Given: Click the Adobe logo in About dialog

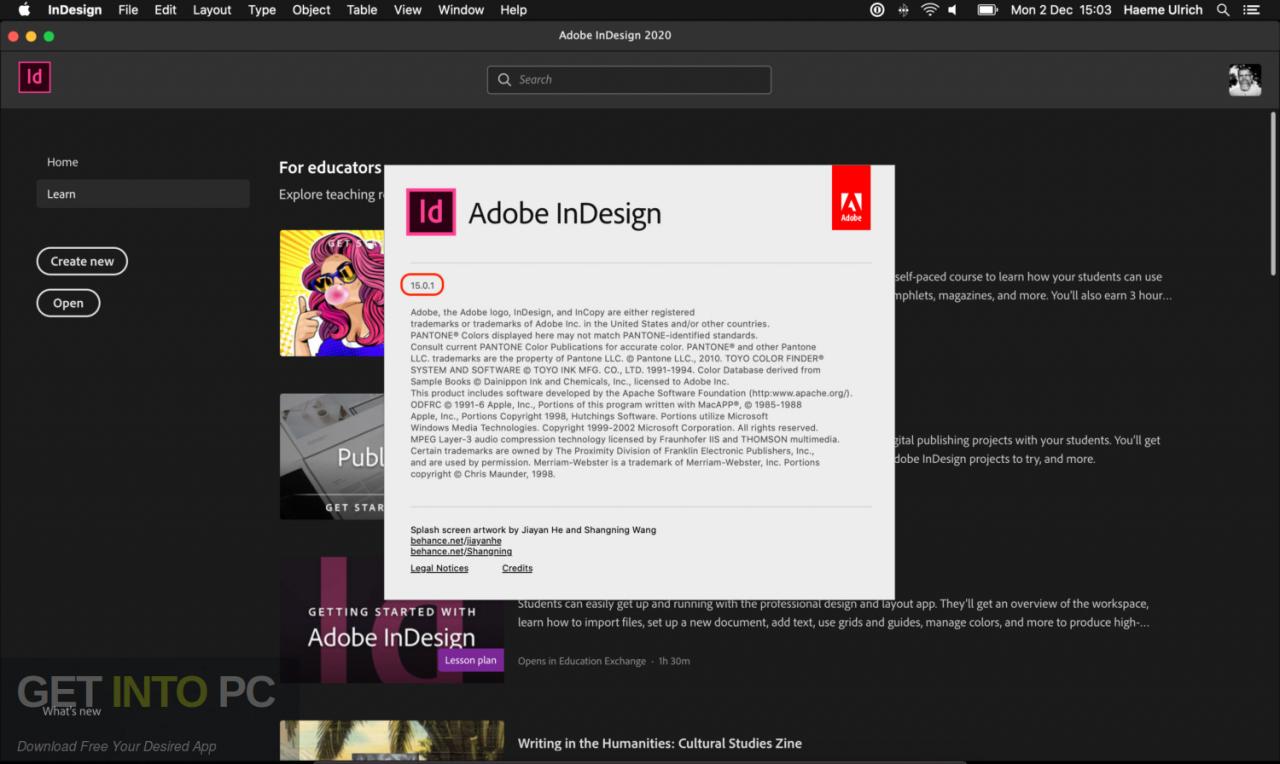Looking at the screenshot, I should (851, 197).
